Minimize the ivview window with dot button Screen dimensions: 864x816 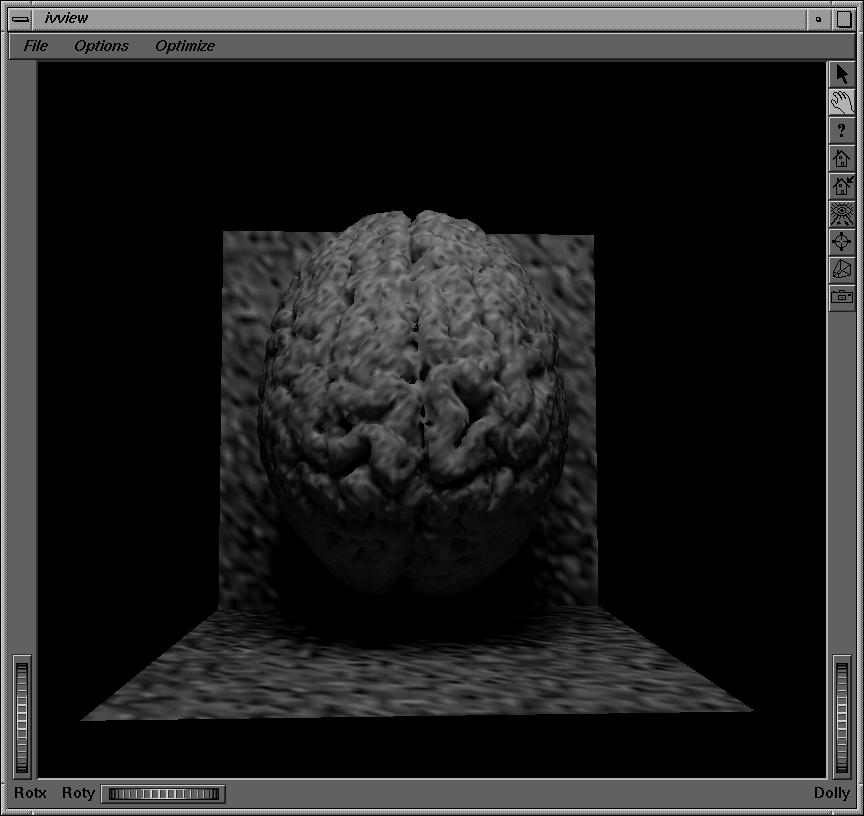click(818, 19)
